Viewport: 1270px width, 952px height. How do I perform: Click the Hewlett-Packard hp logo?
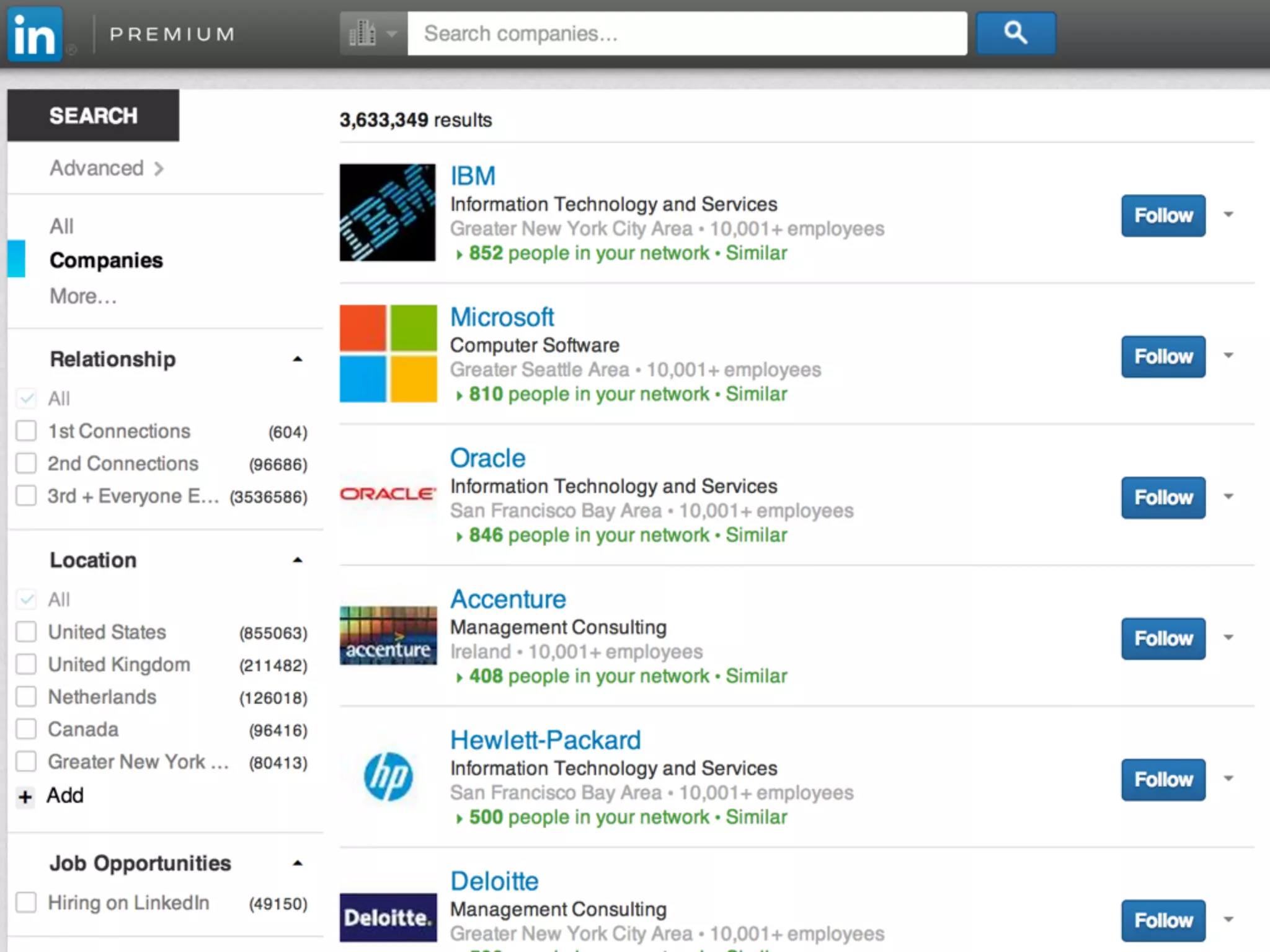tap(388, 776)
